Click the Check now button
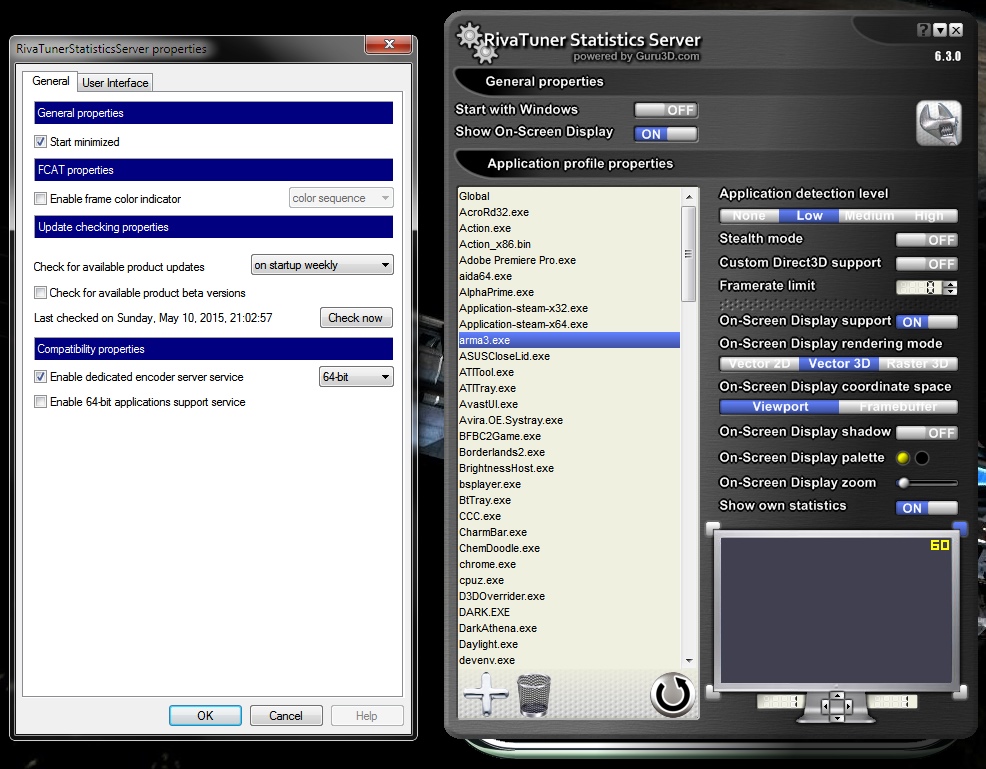Viewport: 986px width, 769px height. [x=356, y=318]
